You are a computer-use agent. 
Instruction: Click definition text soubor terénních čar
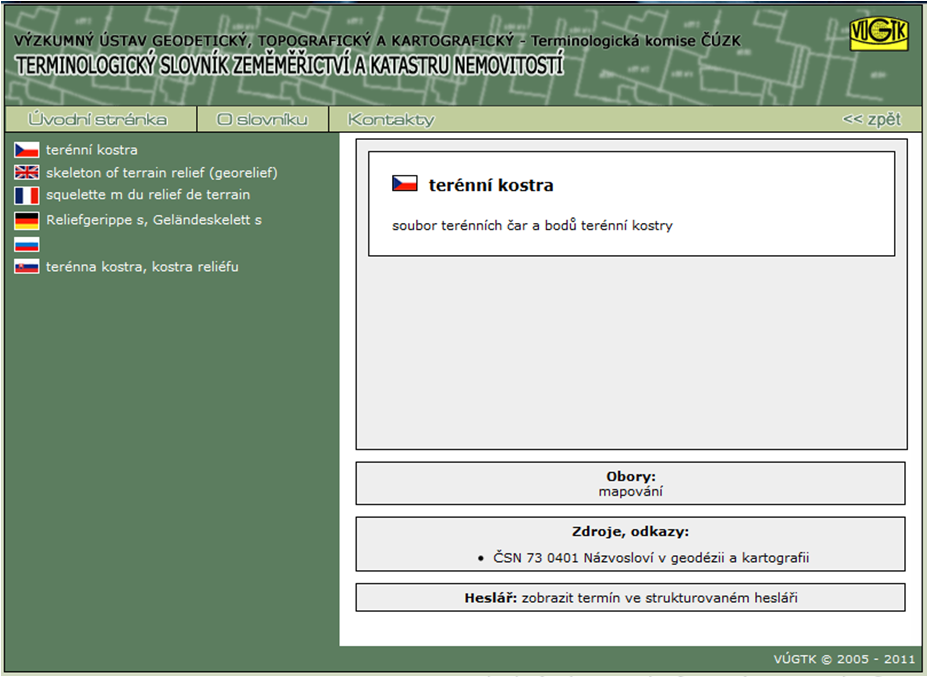[532, 225]
